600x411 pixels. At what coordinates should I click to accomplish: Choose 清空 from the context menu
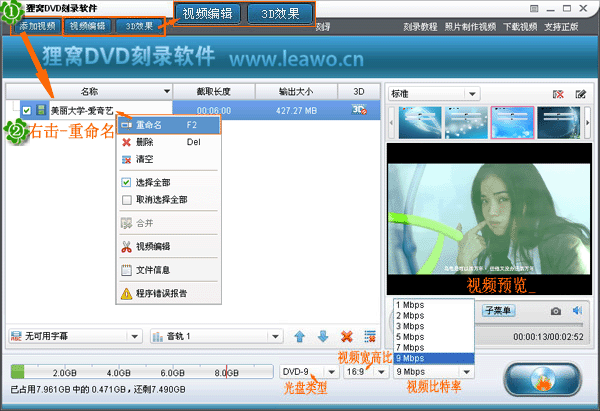pyautogui.click(x=169, y=159)
